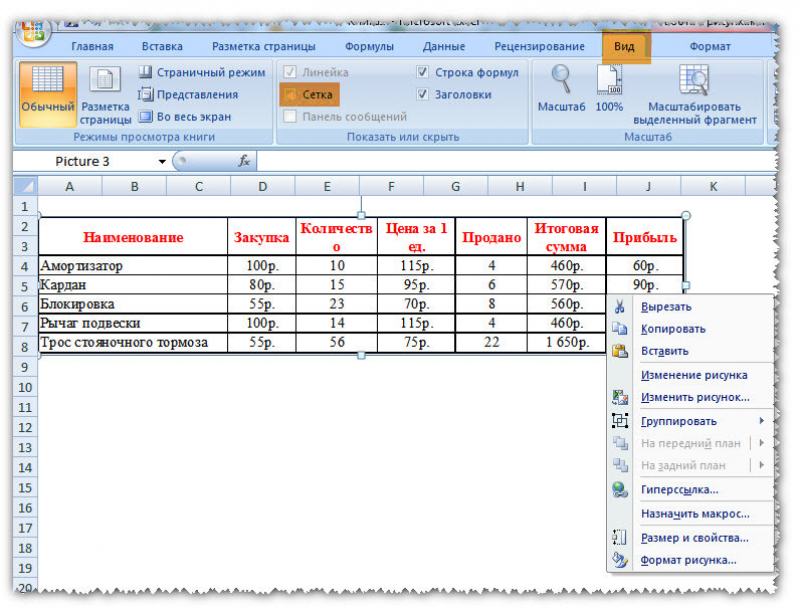Select the Вид ribbon tab

point(624,46)
